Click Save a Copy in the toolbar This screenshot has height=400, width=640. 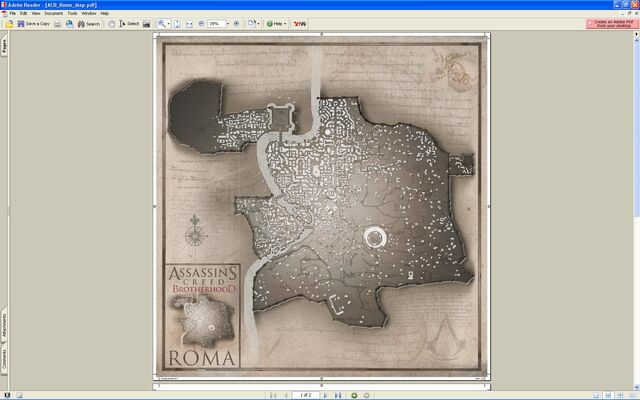tap(33, 24)
